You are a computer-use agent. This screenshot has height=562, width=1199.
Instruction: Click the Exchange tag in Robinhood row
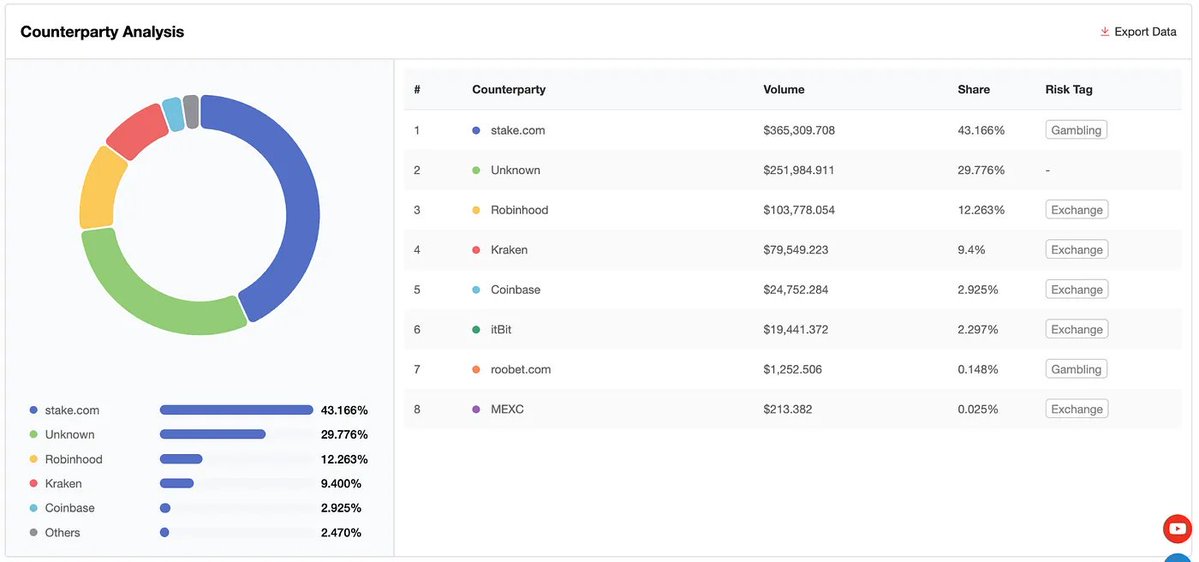(x=1077, y=210)
